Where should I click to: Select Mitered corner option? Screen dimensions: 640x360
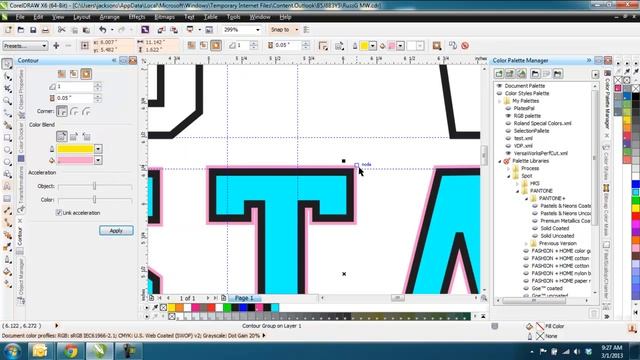click(x=62, y=111)
